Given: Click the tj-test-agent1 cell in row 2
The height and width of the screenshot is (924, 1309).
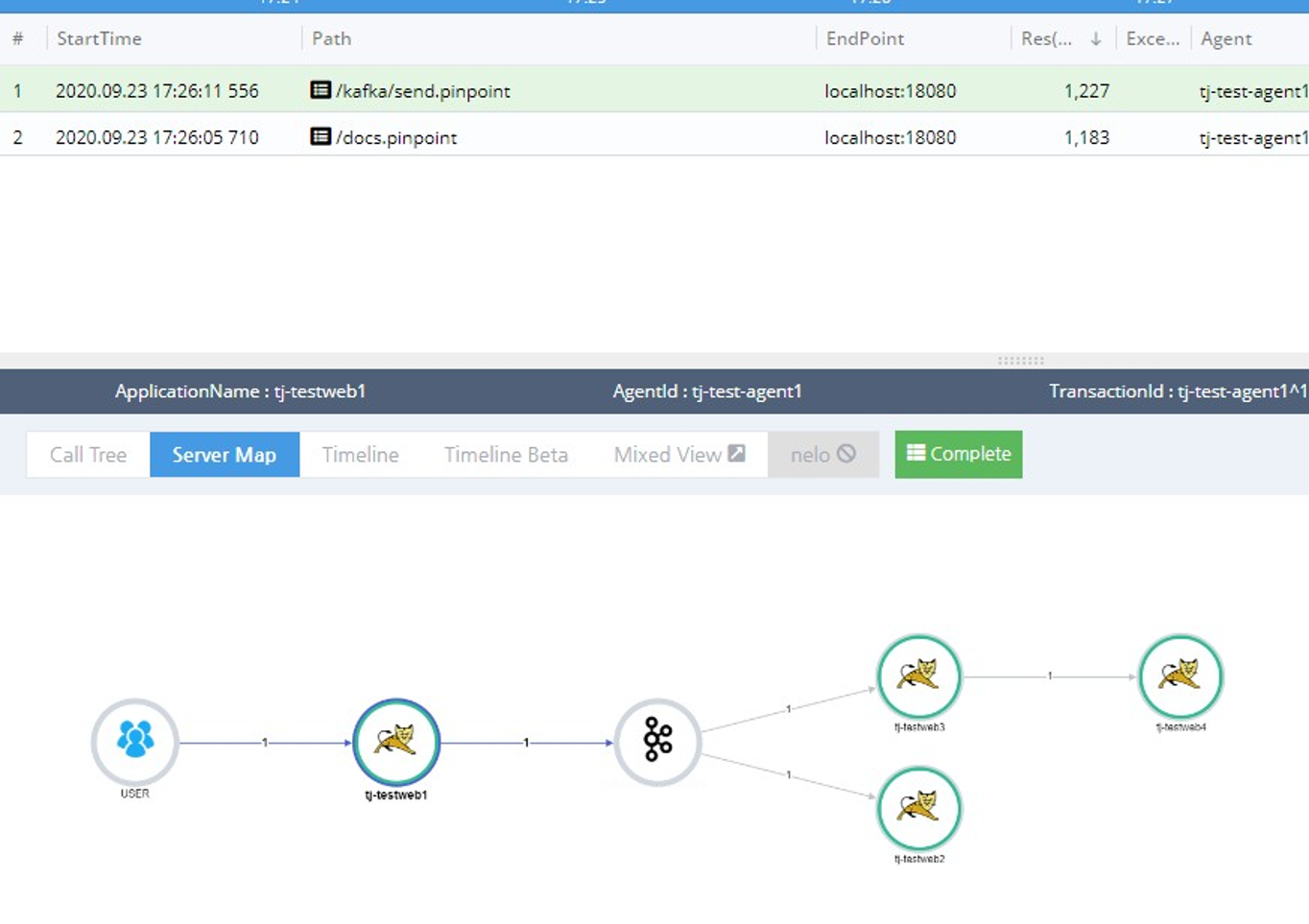Looking at the screenshot, I should [x=1253, y=137].
